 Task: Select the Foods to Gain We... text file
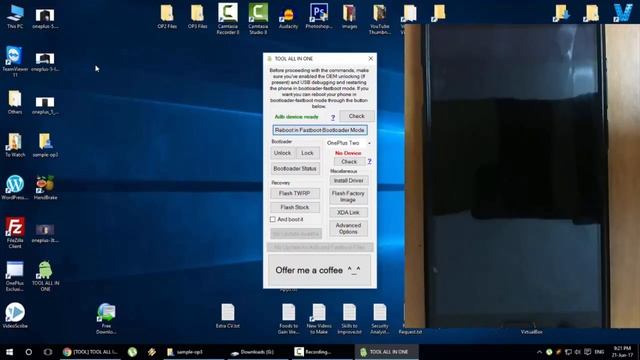click(289, 319)
